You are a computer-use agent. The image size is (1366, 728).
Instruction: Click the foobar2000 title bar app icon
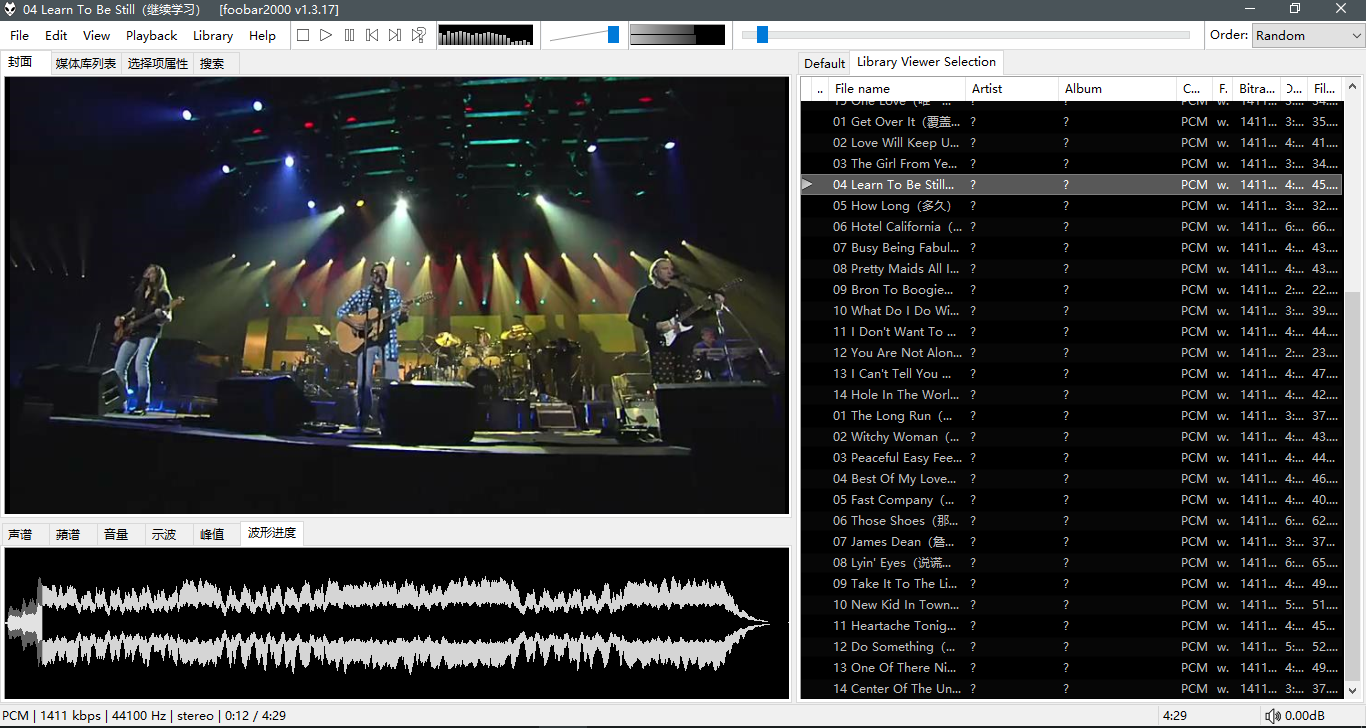[x=10, y=10]
